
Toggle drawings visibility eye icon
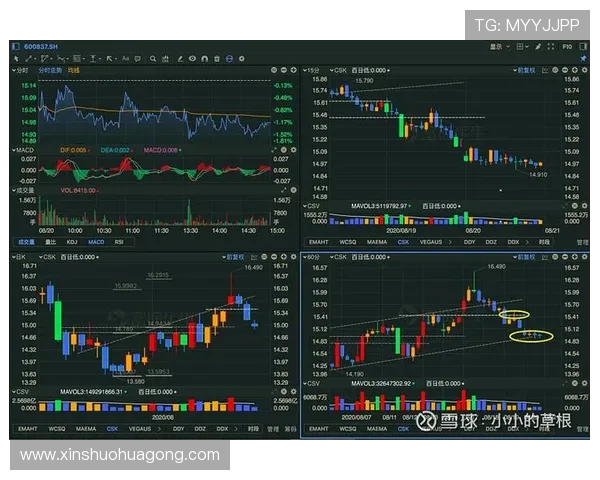click(x=192, y=59)
